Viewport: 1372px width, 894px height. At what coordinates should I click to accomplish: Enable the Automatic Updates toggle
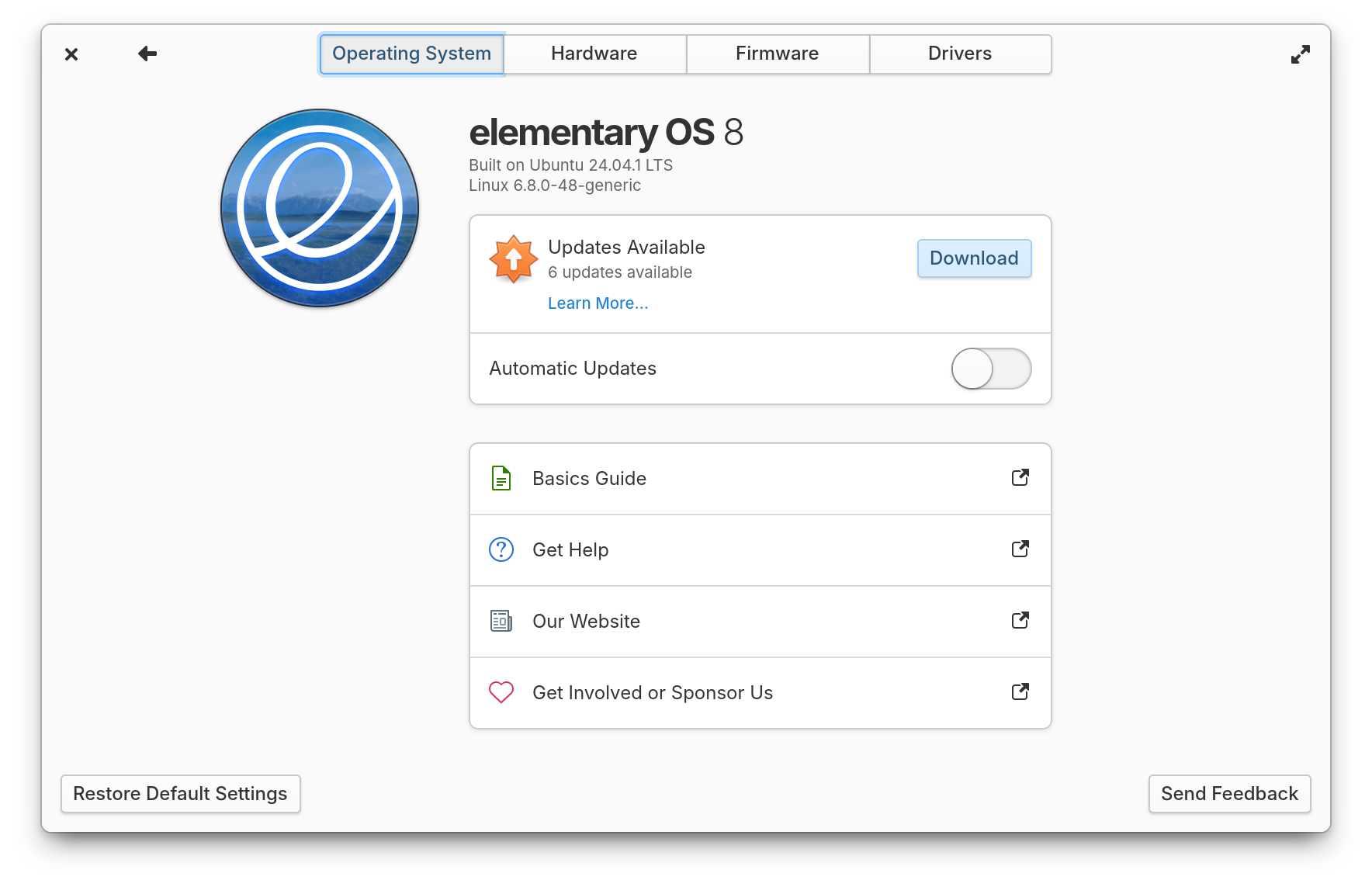(991, 369)
